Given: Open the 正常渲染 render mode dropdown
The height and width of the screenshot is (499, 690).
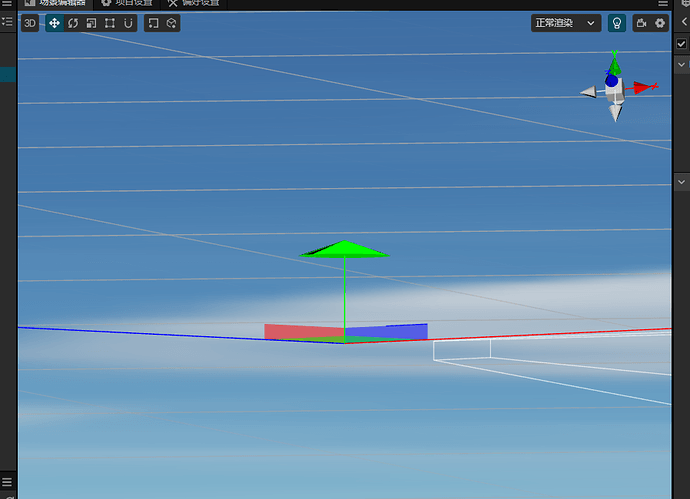Looking at the screenshot, I should [566, 23].
